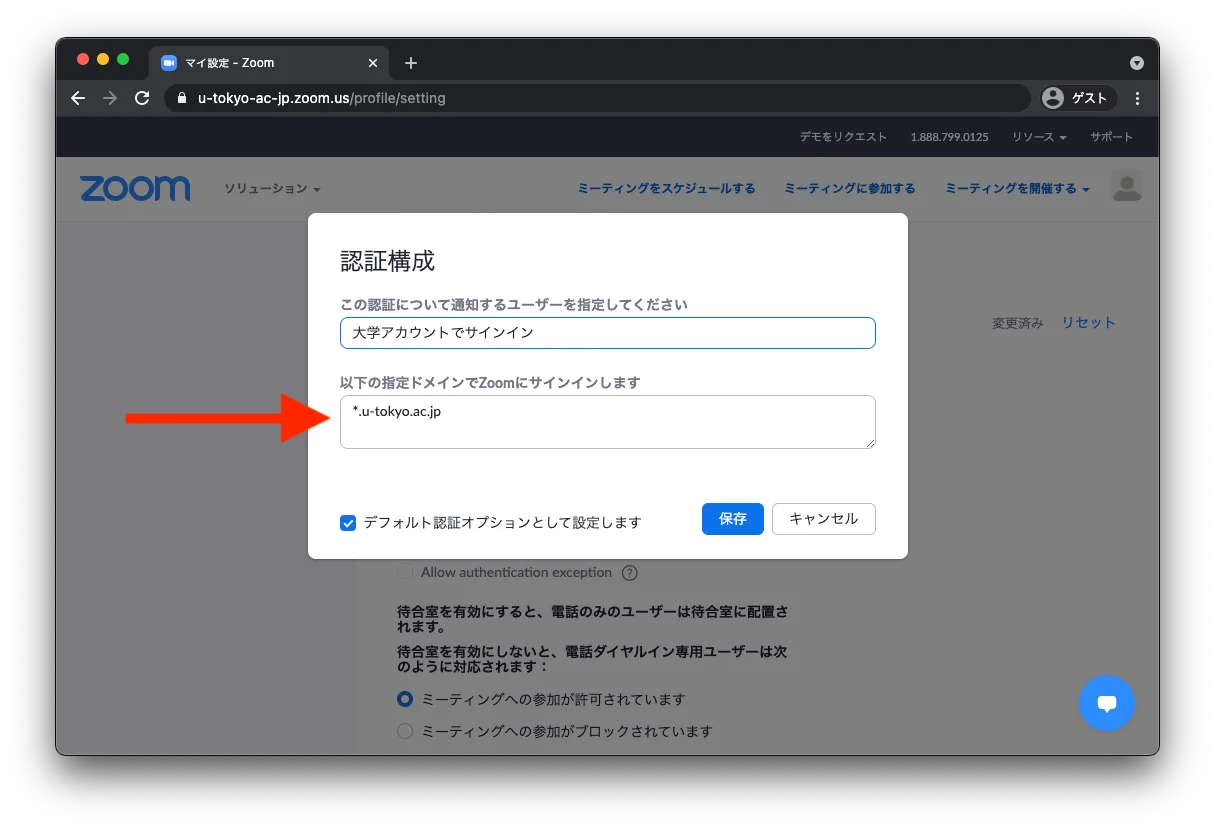Viewport: 1215px width, 829px height.
Task: Expand the リソース dropdown menu
Action: point(1039,137)
